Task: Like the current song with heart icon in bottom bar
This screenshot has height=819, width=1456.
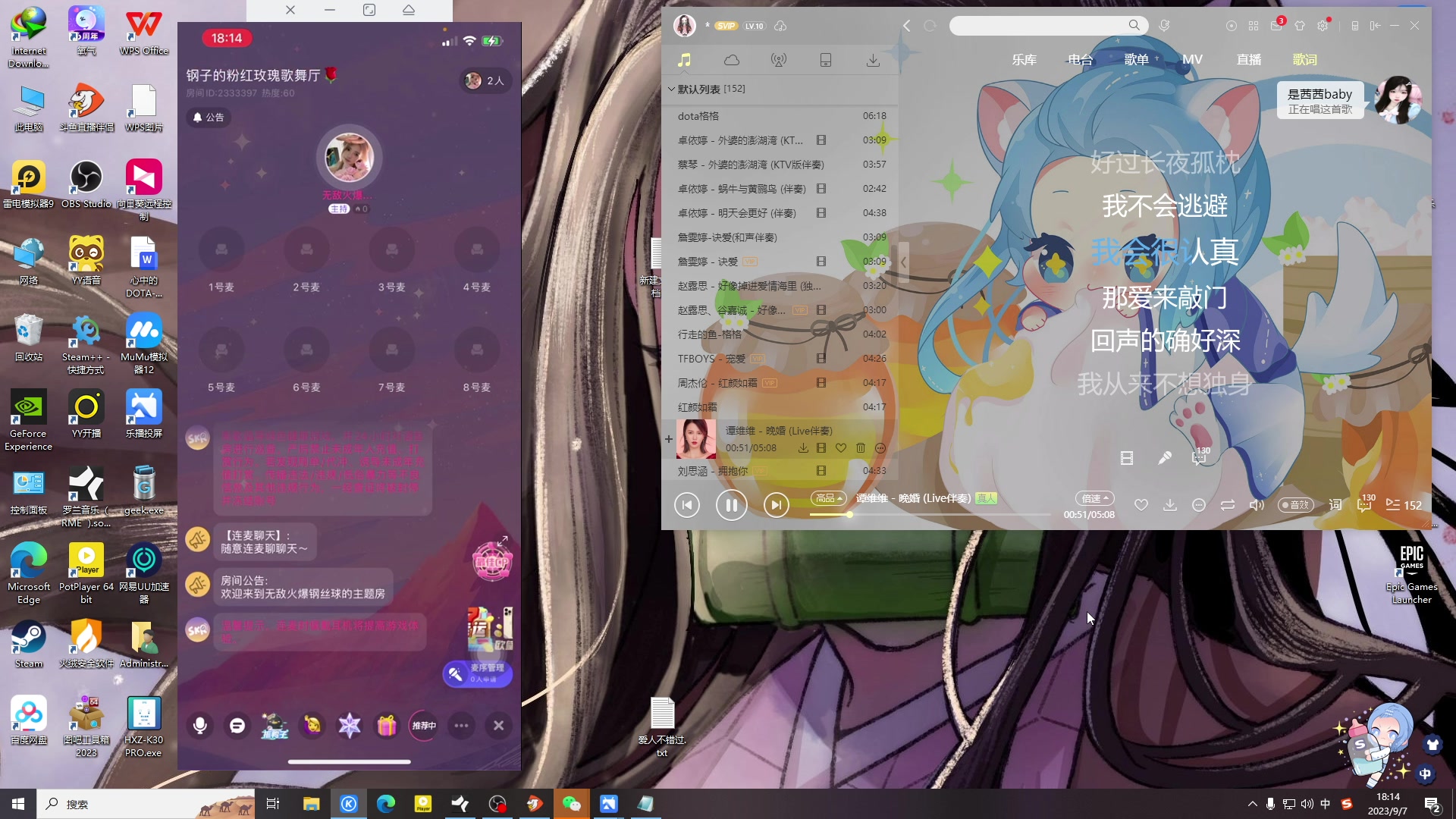Action: click(1141, 505)
